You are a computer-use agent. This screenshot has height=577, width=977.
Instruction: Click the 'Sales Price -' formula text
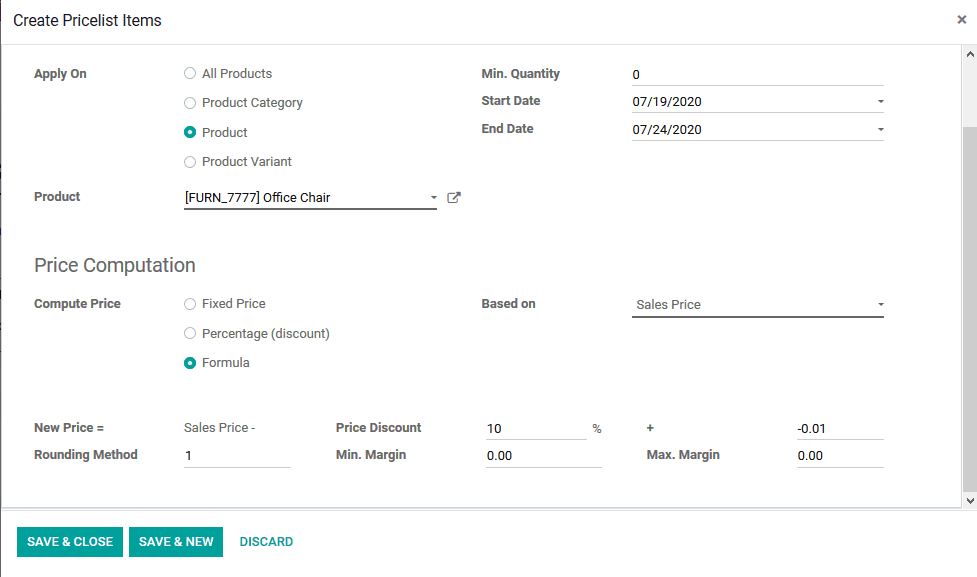coord(219,428)
